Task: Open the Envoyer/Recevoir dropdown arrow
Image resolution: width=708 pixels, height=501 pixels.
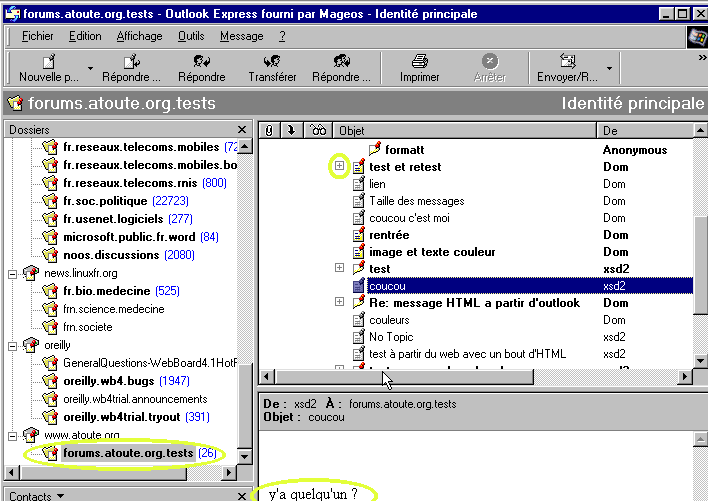Action: pyautogui.click(x=609, y=68)
